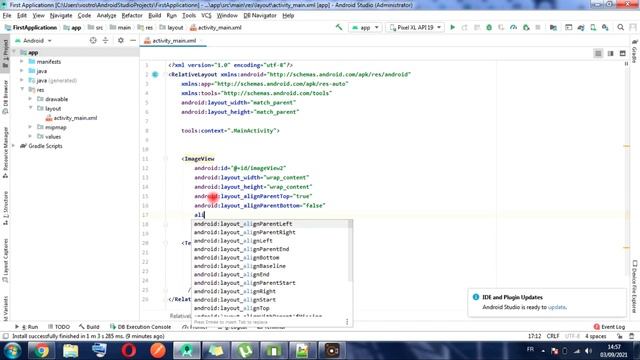
Task: Open the AVD Manager phone icon
Action: pos(593,27)
